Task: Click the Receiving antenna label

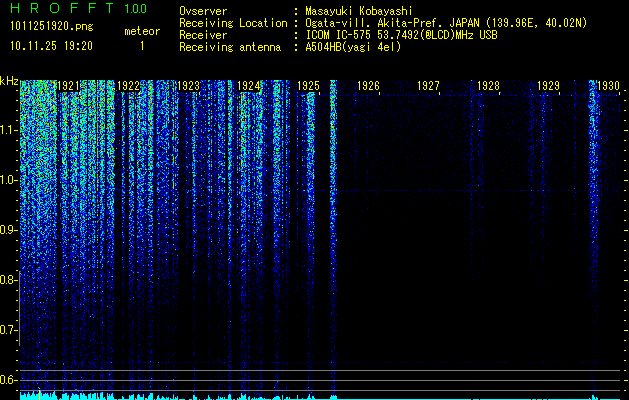Action: (x=230, y=47)
